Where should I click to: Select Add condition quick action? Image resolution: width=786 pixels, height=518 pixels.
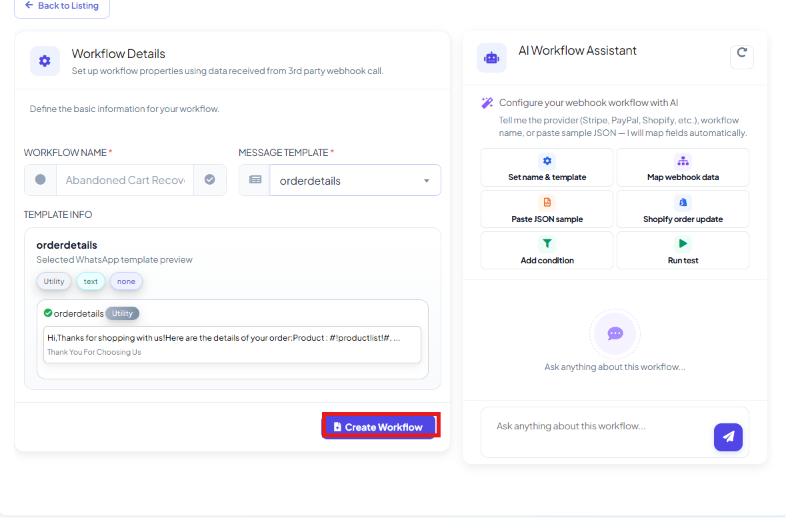pyautogui.click(x=547, y=251)
